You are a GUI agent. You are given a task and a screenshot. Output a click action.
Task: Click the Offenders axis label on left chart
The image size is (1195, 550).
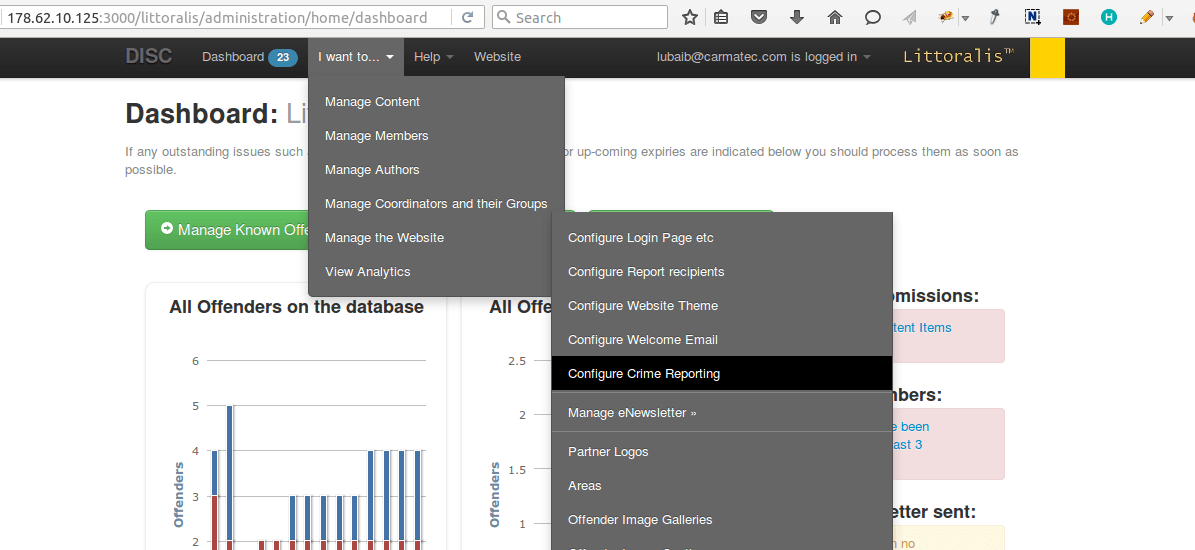(x=179, y=494)
